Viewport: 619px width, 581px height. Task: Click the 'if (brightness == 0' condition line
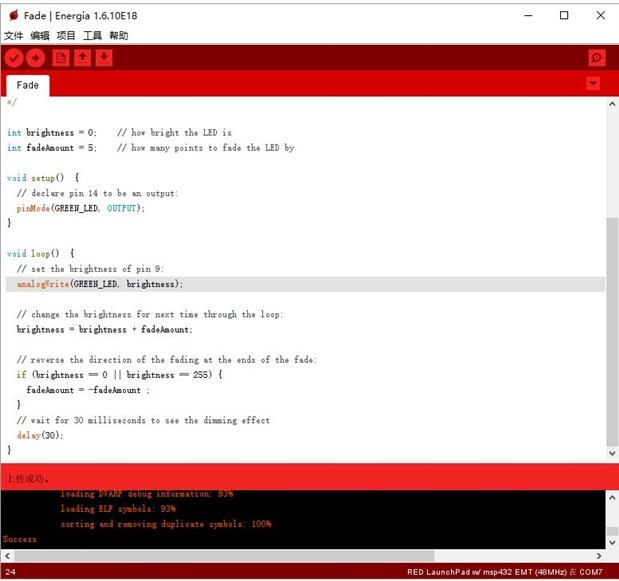[119, 375]
